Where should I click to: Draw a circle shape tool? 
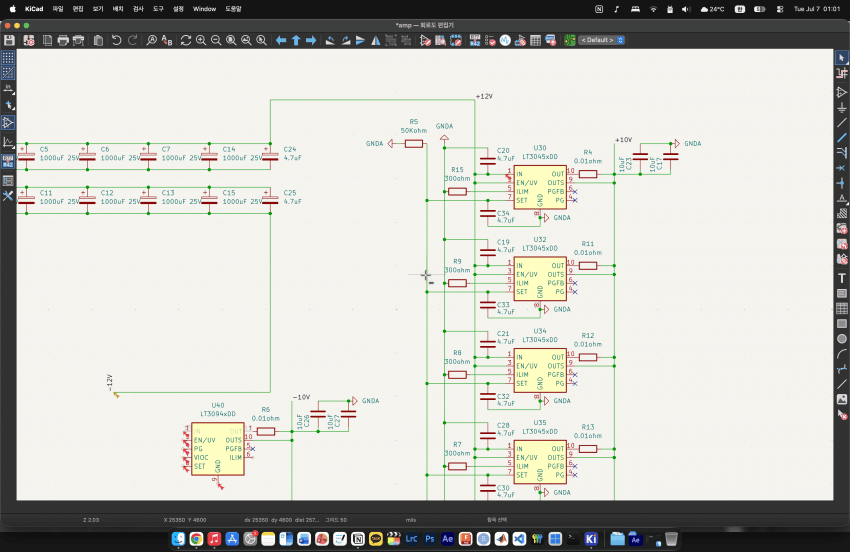(x=841, y=339)
